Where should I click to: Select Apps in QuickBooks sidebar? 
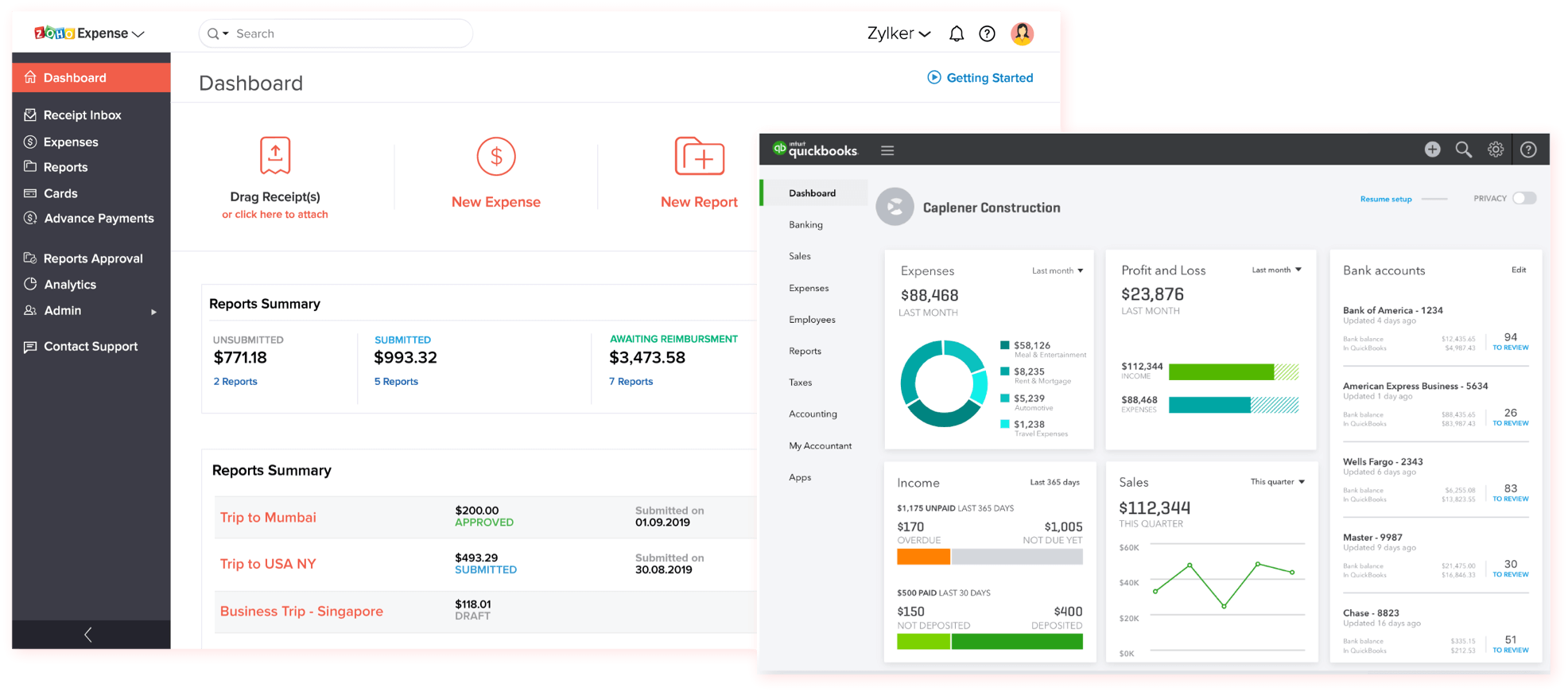[x=800, y=477]
